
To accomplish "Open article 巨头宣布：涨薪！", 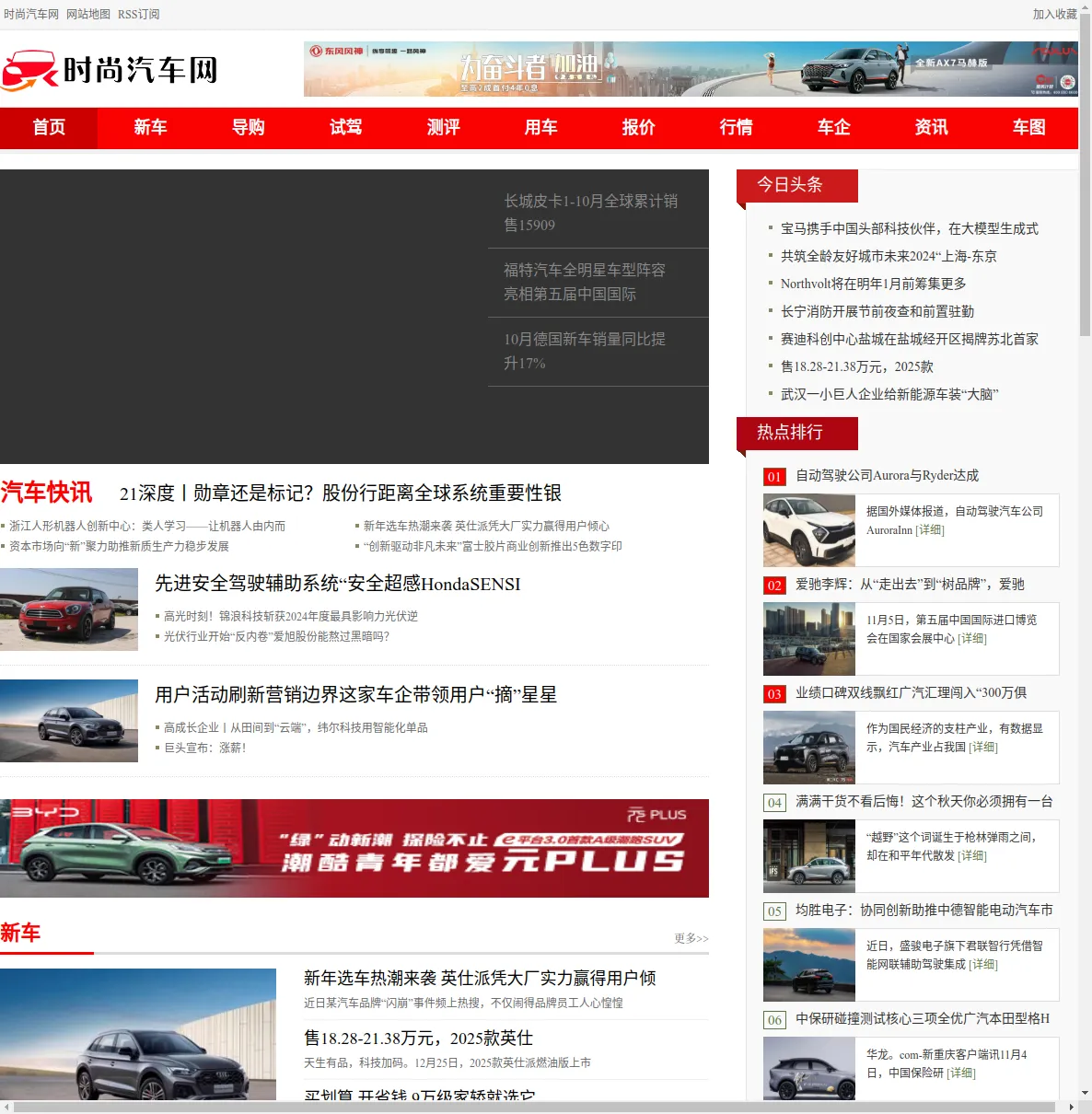I will (x=204, y=748).
